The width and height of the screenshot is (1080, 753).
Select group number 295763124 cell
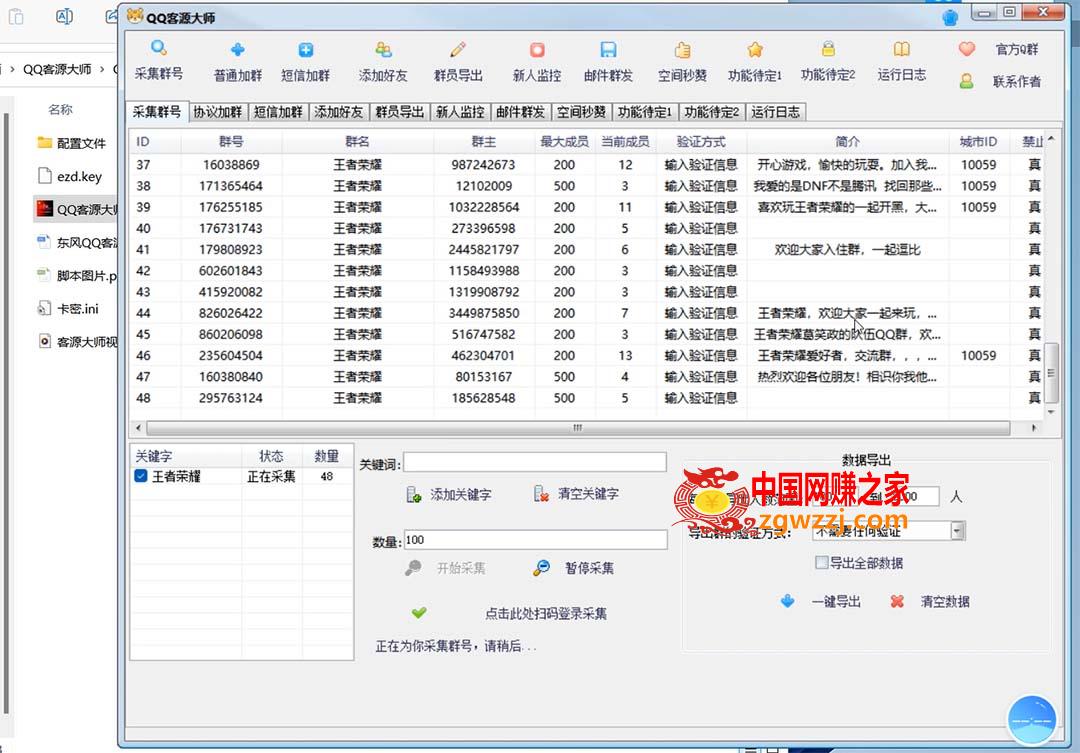coord(231,398)
